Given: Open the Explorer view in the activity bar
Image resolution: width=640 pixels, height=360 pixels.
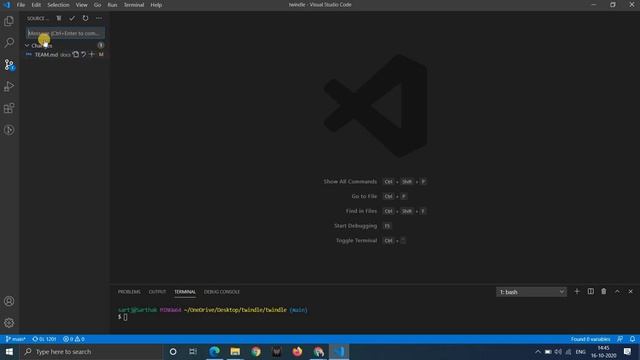Looking at the screenshot, I should tap(9, 21).
